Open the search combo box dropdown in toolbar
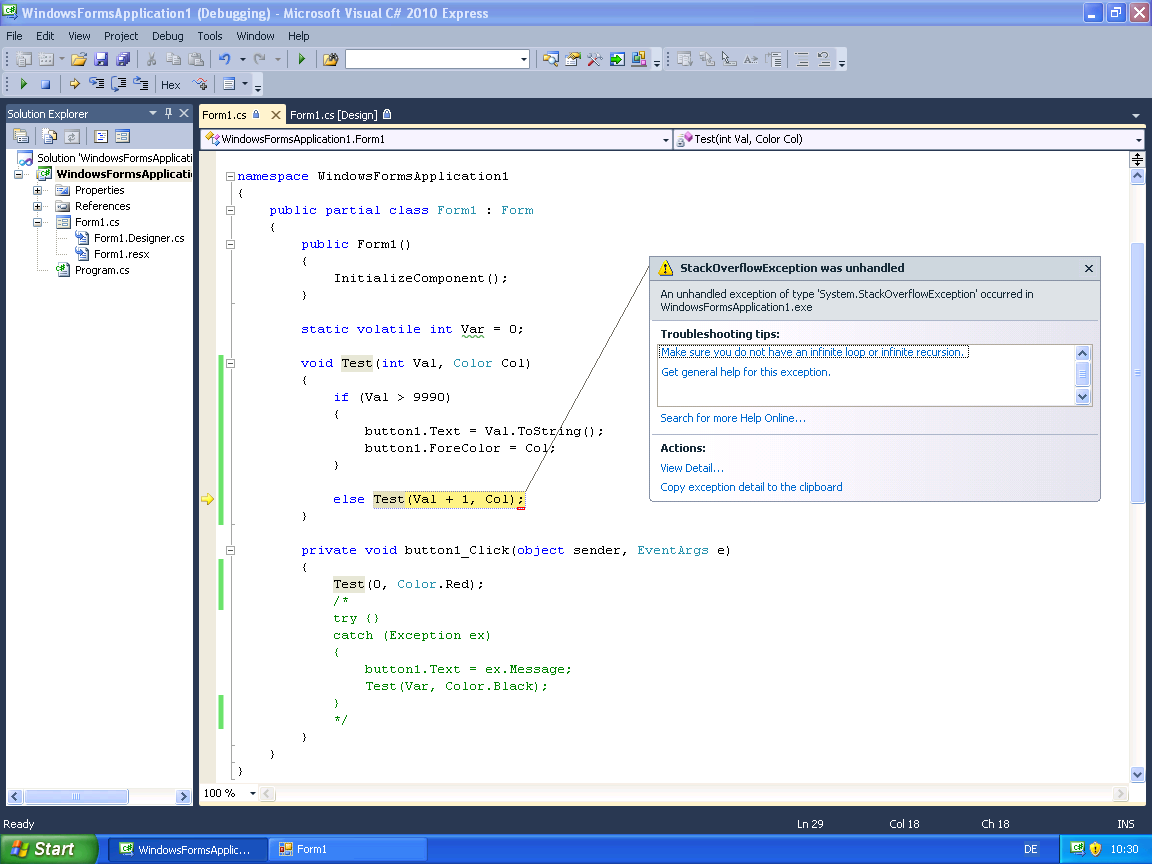The width and height of the screenshot is (1152, 864). 524,60
